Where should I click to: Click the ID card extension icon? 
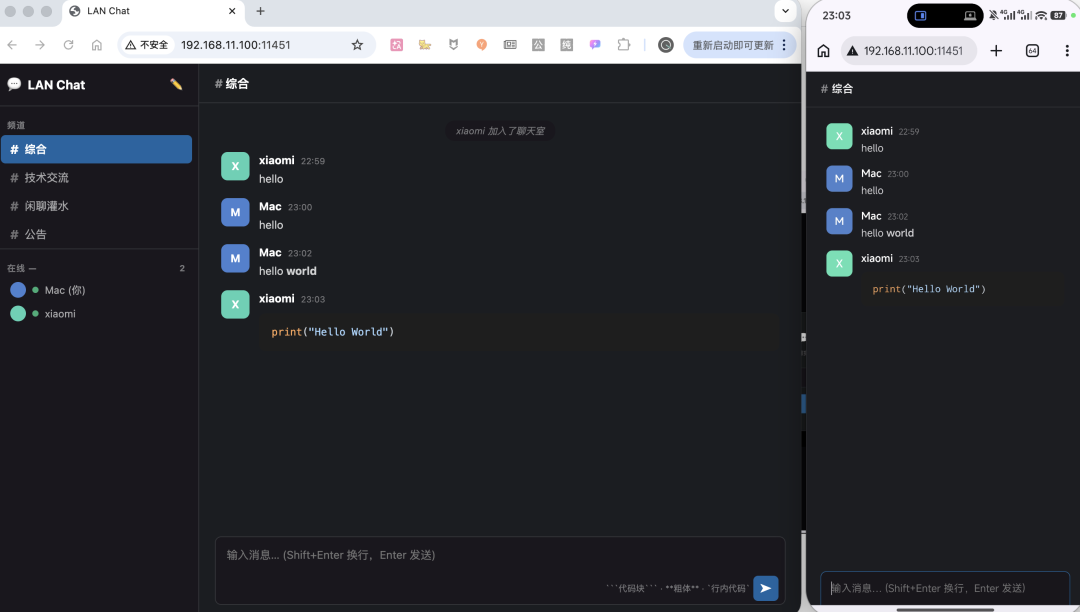(x=510, y=45)
